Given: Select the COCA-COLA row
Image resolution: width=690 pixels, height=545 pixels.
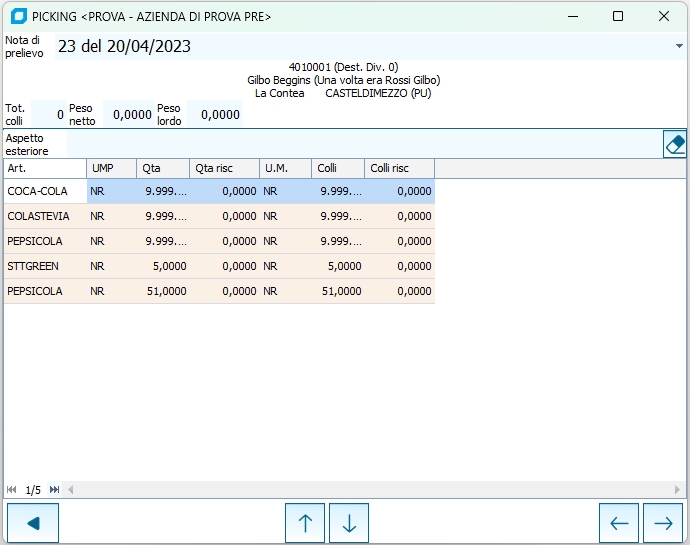Looking at the screenshot, I should coord(45,191).
